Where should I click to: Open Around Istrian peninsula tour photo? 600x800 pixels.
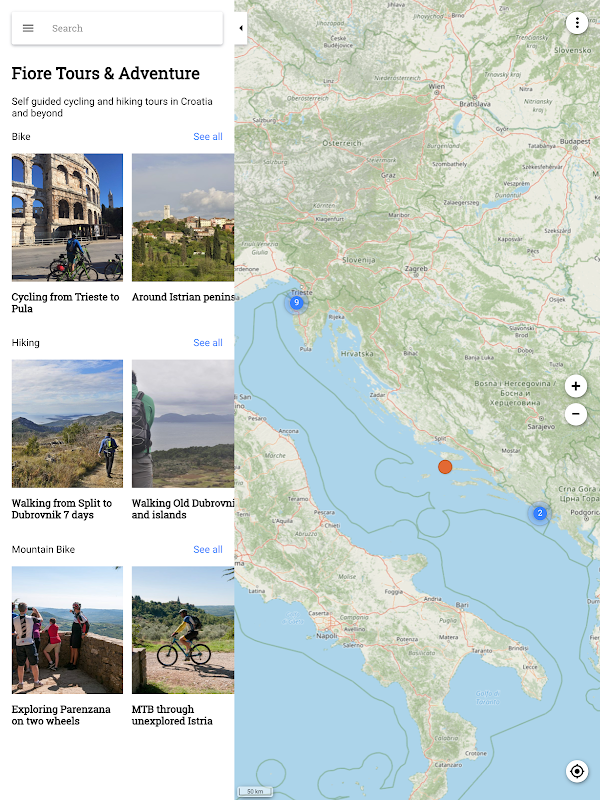click(x=183, y=217)
